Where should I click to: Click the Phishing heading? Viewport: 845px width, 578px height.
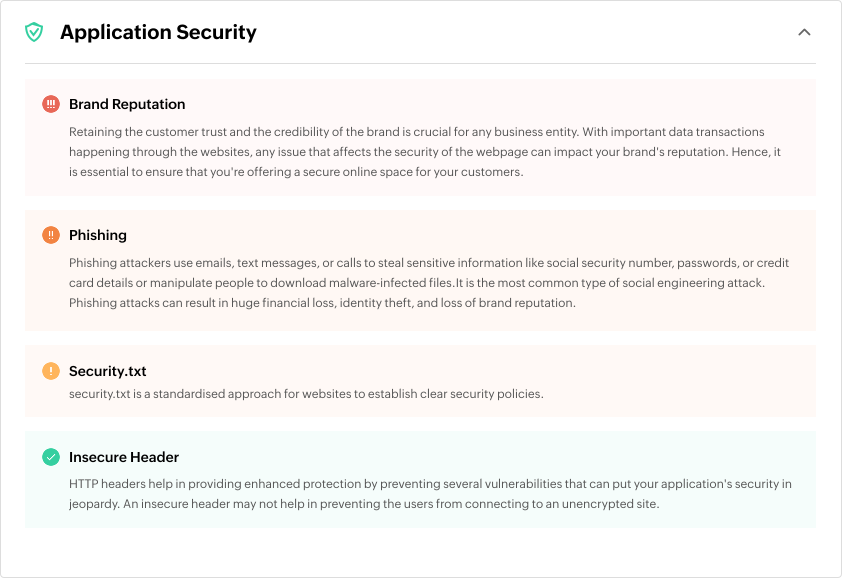[x=98, y=234]
